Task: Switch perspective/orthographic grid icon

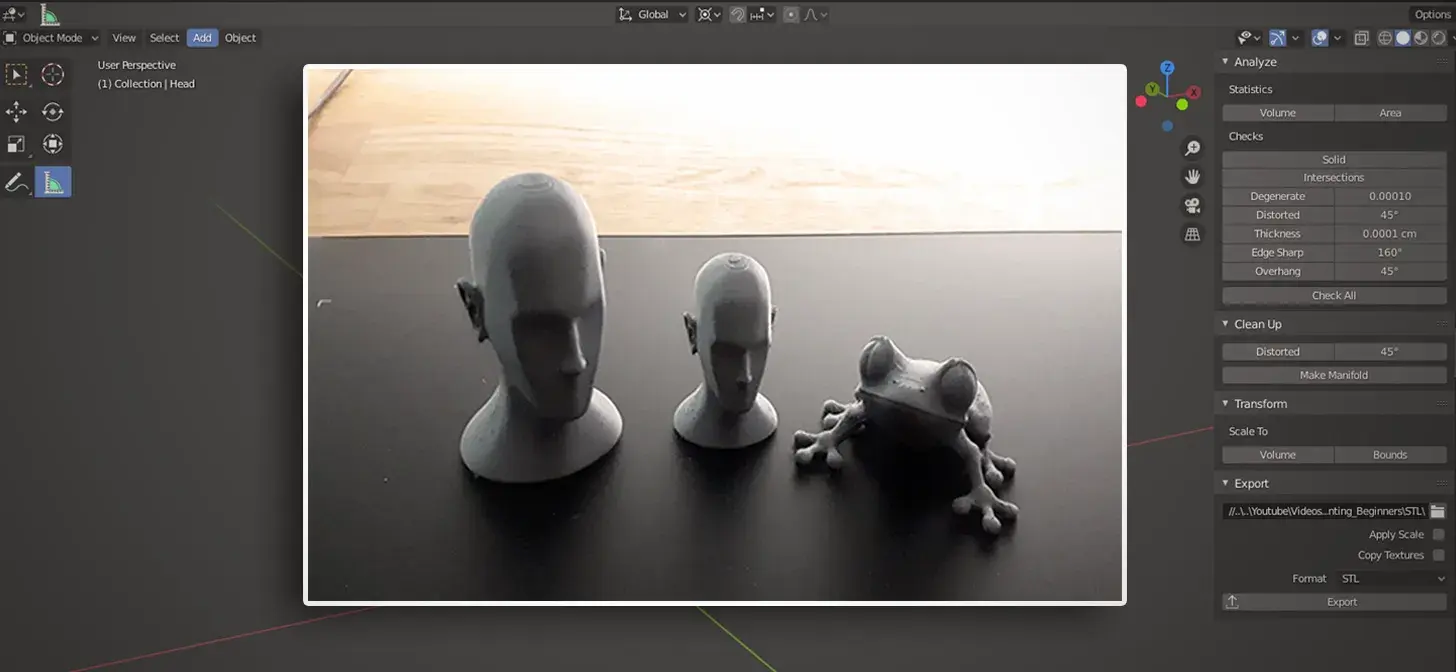Action: (x=1192, y=234)
